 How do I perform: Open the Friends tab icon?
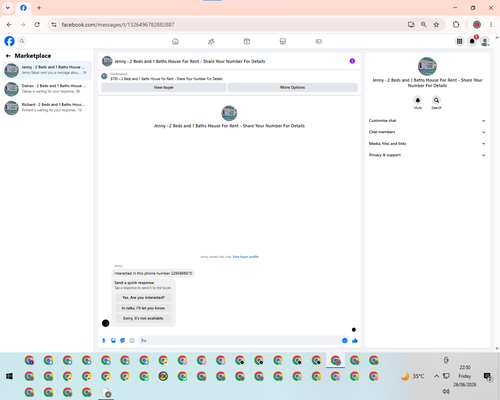pos(211,41)
